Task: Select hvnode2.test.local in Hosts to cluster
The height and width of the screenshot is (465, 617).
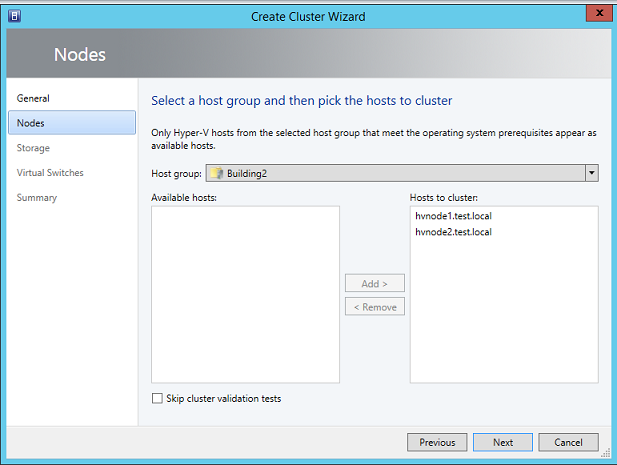Action: pyautogui.click(x=453, y=232)
